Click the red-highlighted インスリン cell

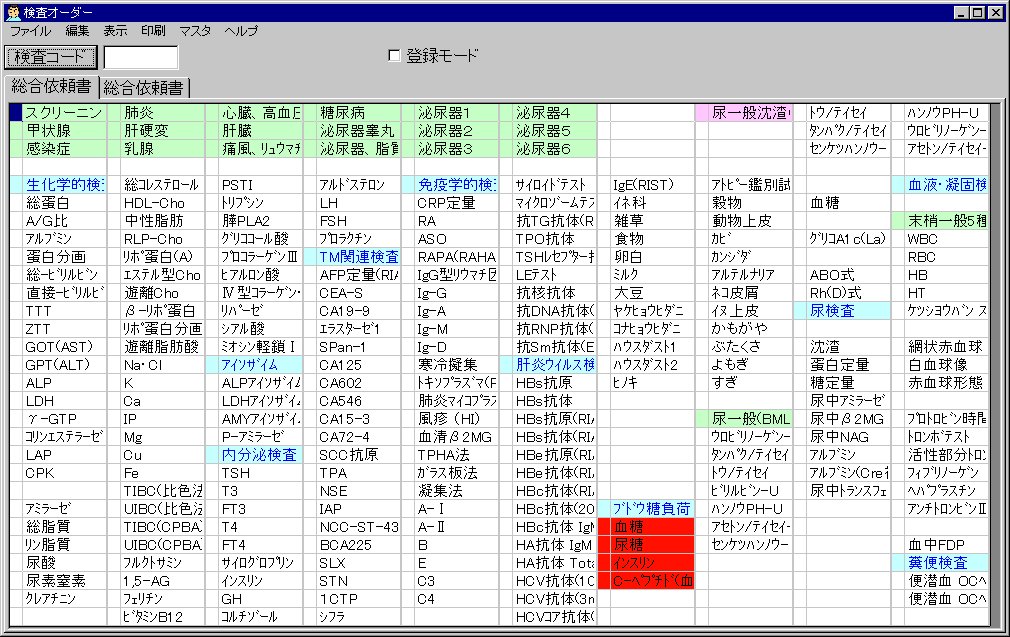tap(645, 562)
